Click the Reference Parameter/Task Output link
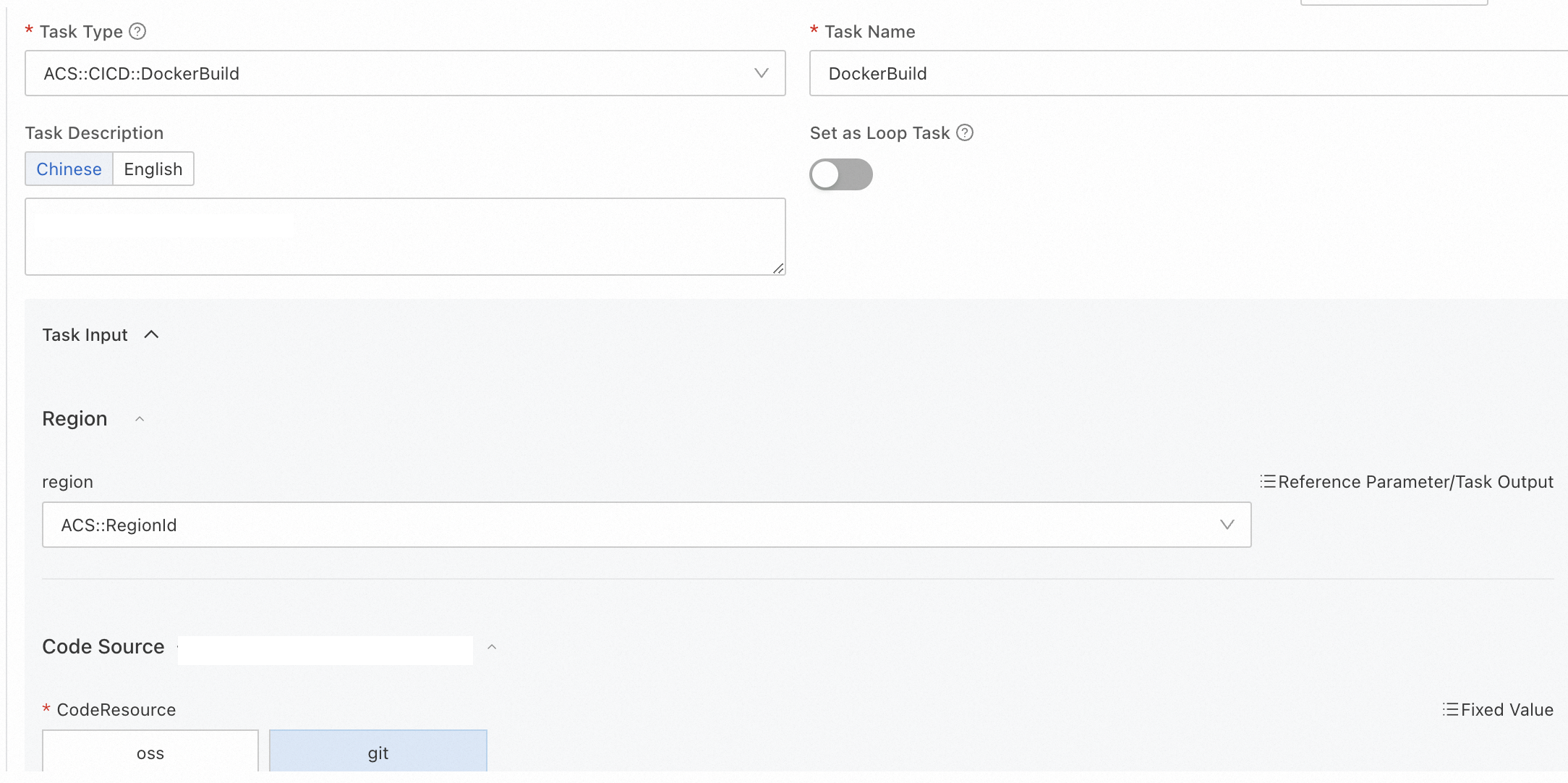Screen dimensions: 1568x783 (x=1415, y=482)
